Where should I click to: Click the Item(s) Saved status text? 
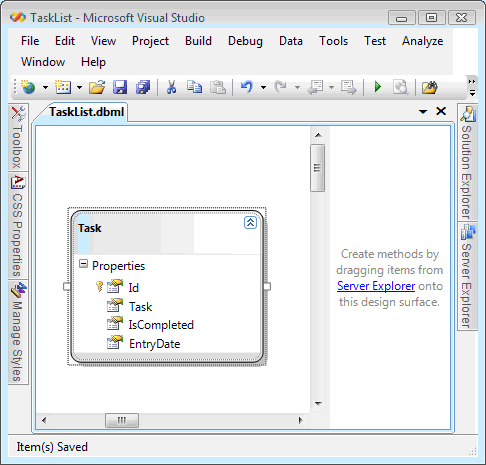click(52, 447)
